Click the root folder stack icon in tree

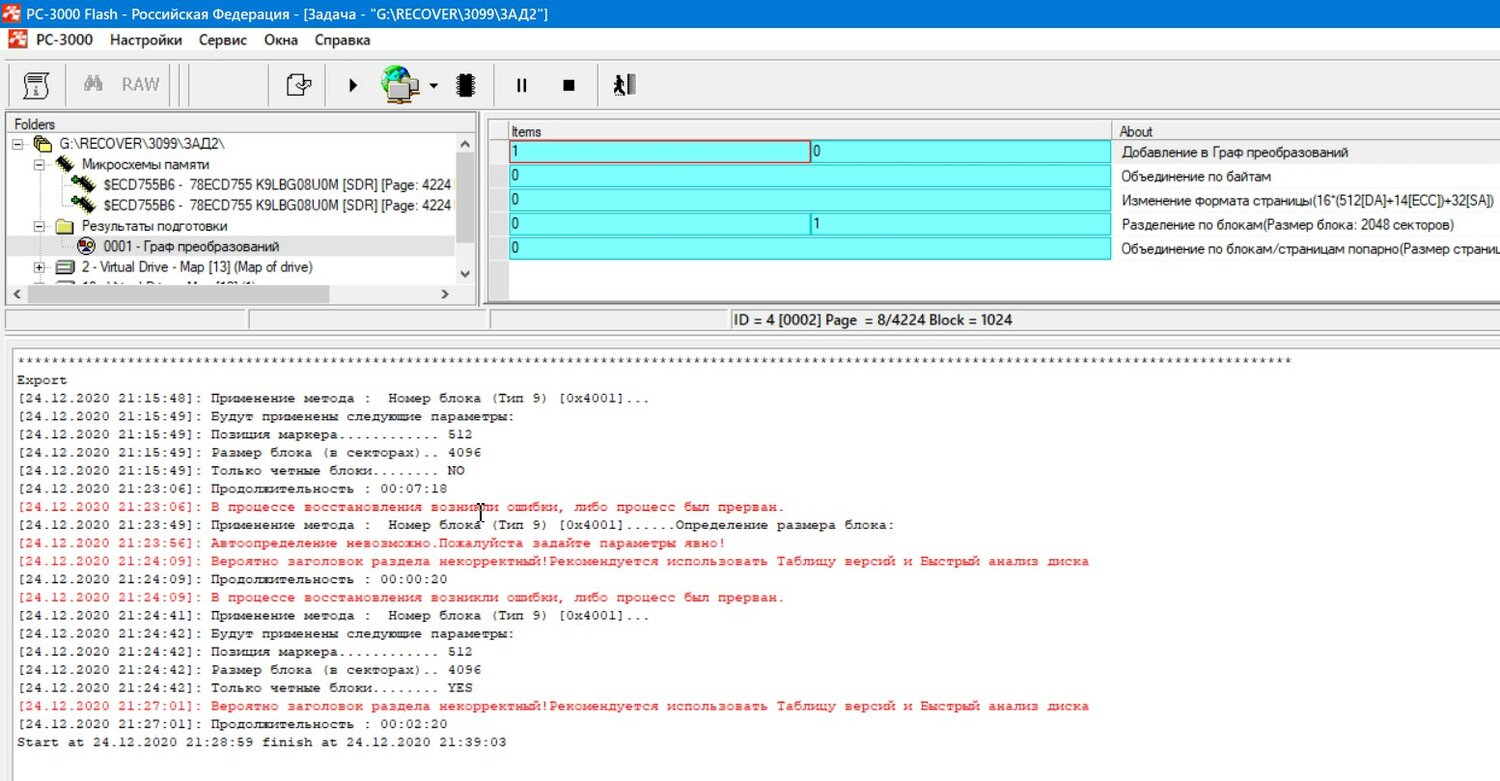(43, 144)
